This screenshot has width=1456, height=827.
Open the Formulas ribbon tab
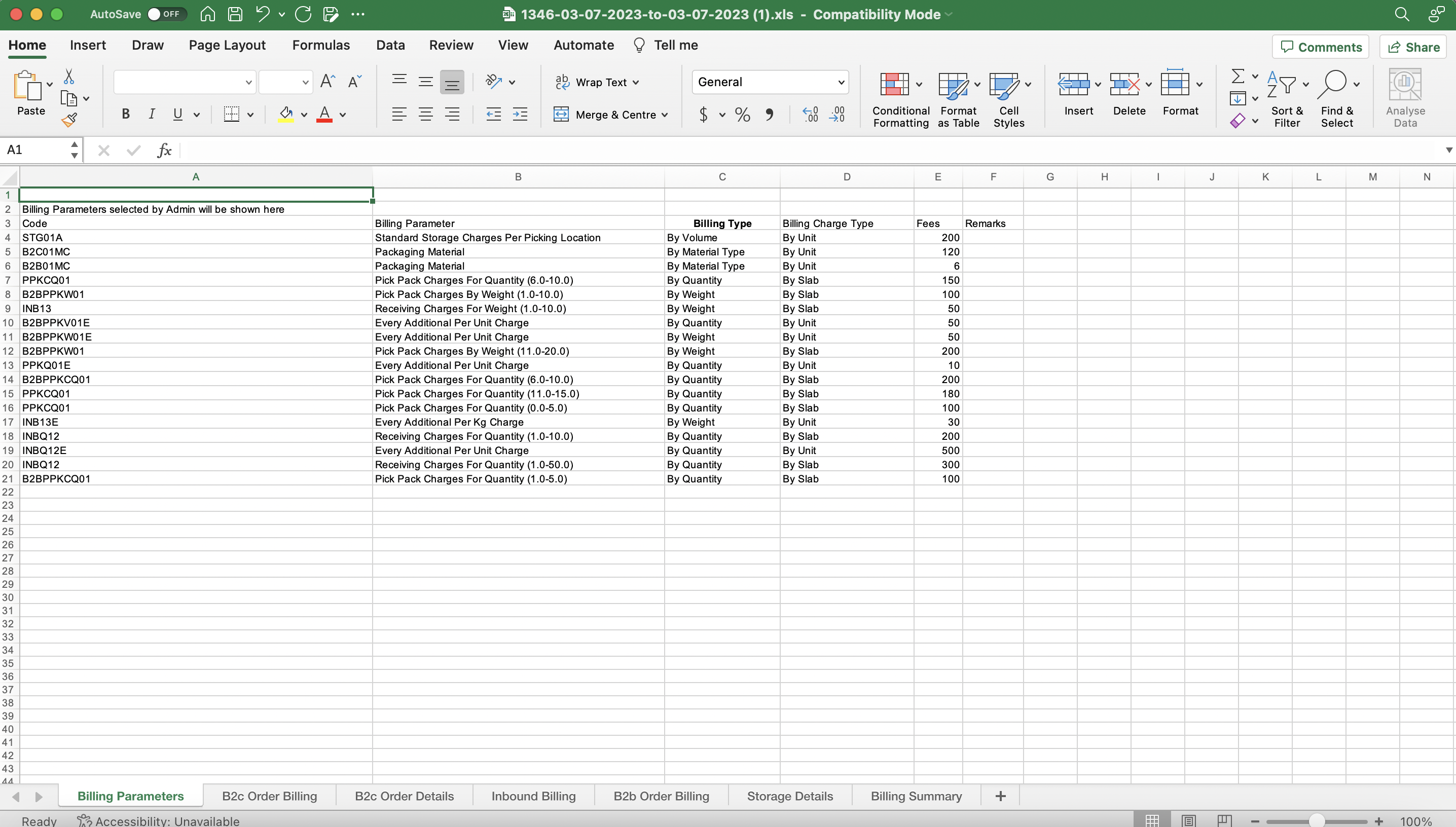point(321,45)
